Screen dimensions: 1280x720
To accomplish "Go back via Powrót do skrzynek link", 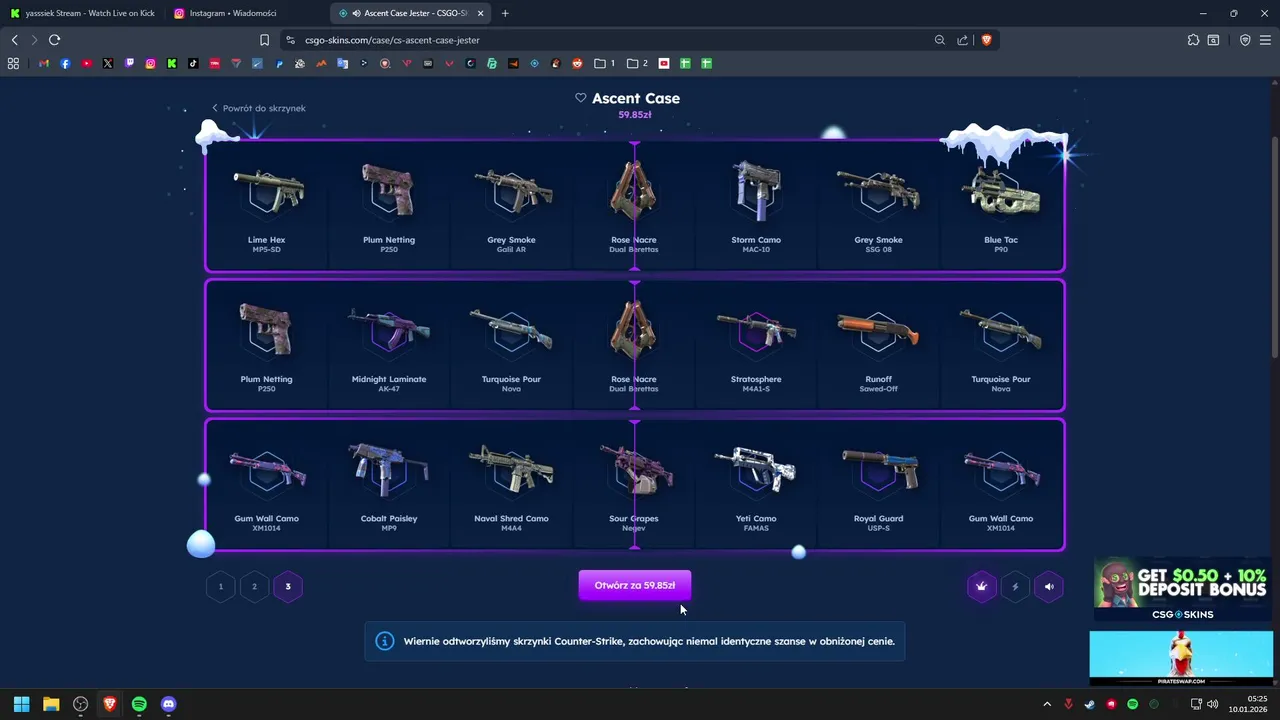I will coord(259,108).
